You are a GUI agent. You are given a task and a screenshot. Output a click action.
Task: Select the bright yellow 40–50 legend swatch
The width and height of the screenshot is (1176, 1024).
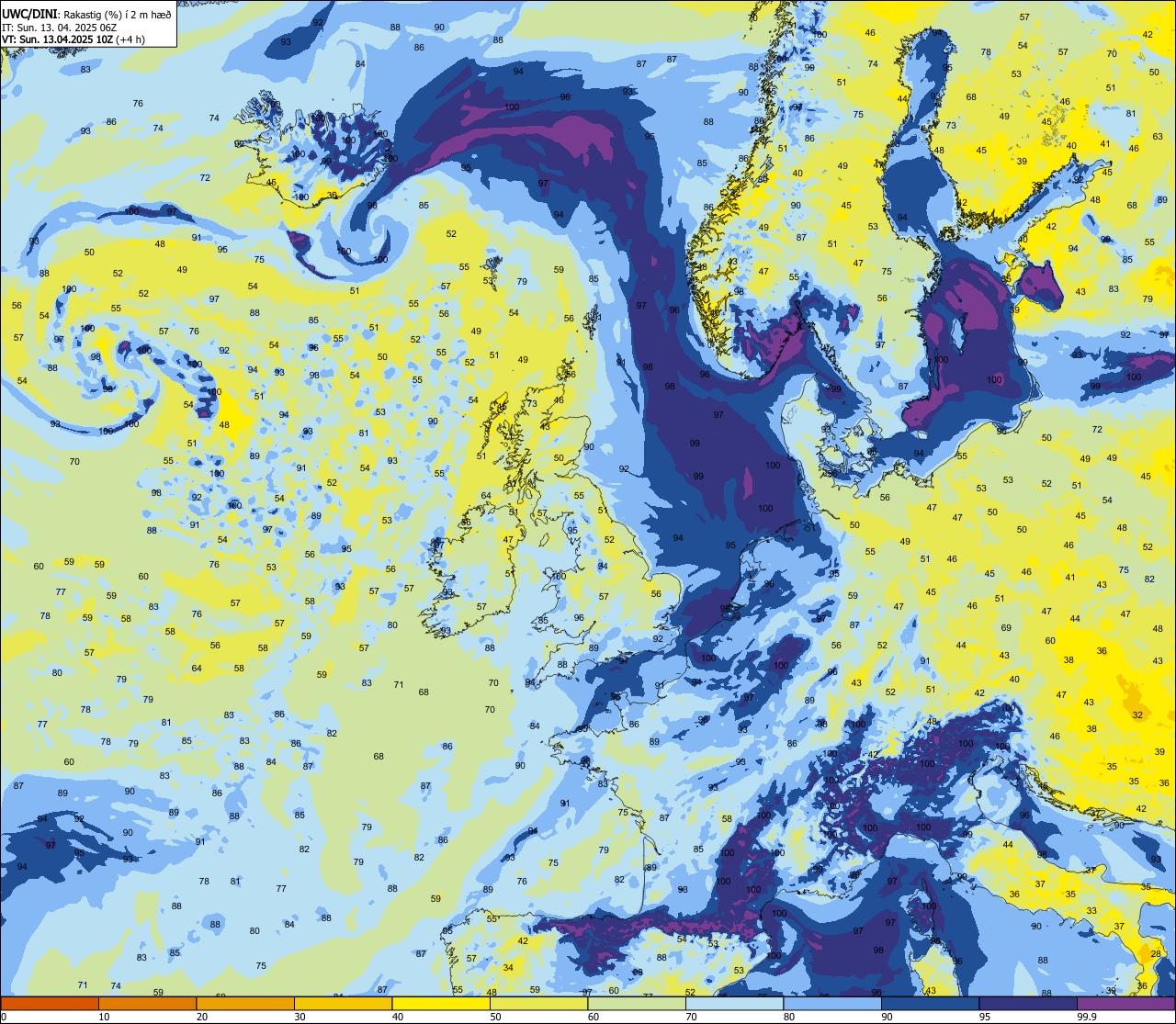[x=441, y=1003]
